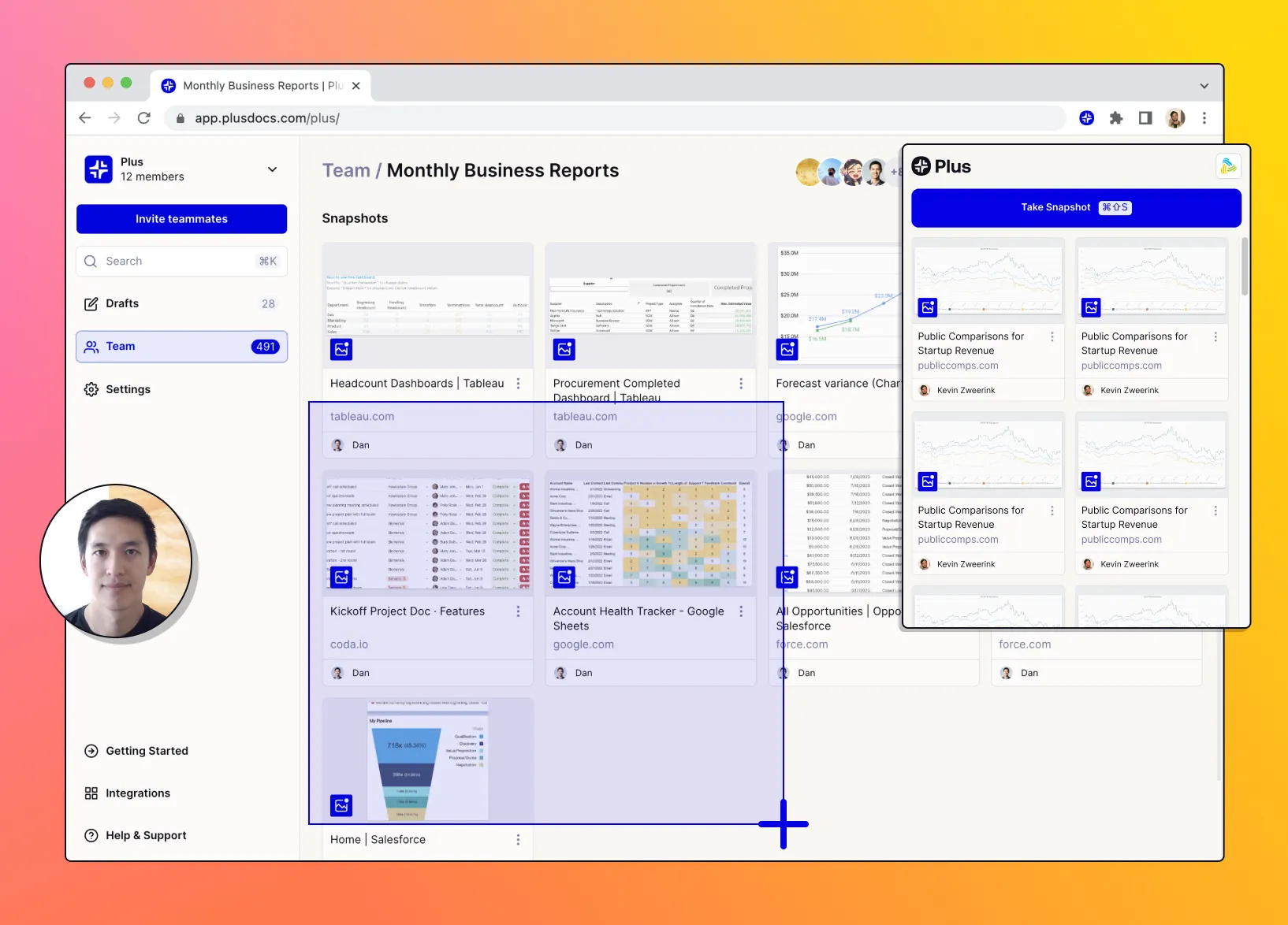
Task: Click the address bar URL field
Action: pyautogui.click(x=615, y=118)
